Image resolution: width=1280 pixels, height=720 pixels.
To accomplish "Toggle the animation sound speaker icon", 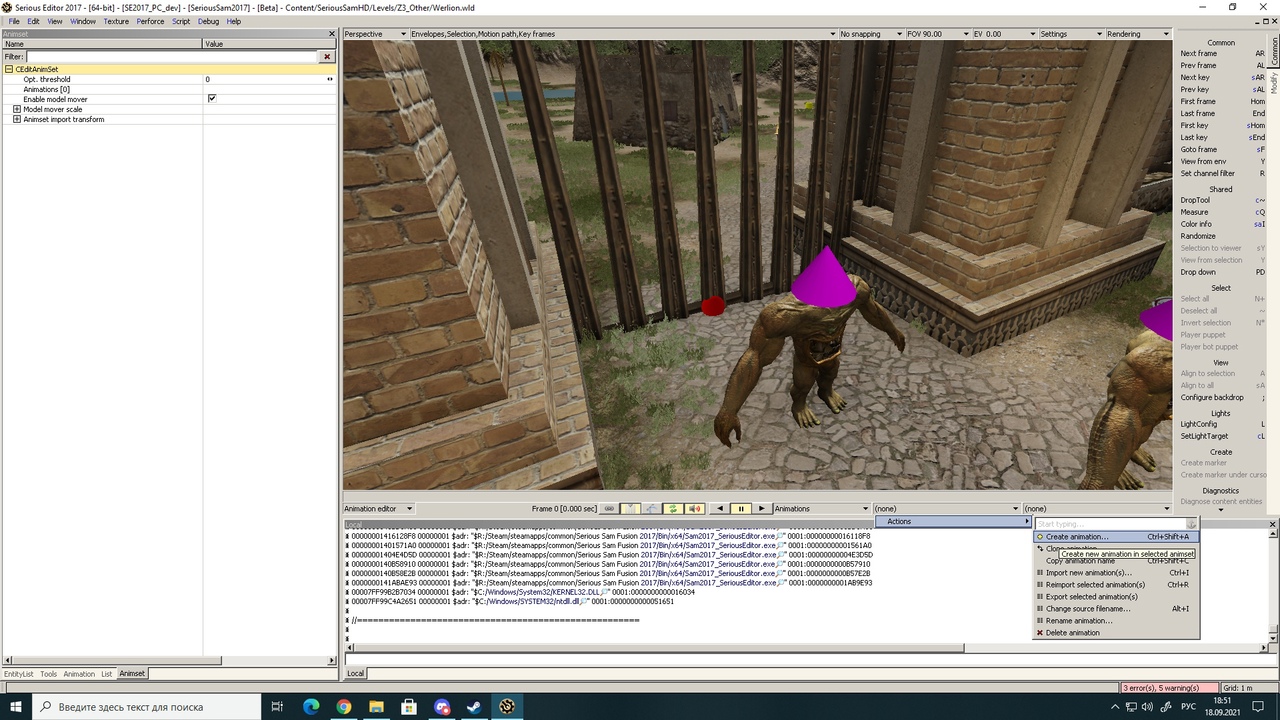I will point(695,509).
